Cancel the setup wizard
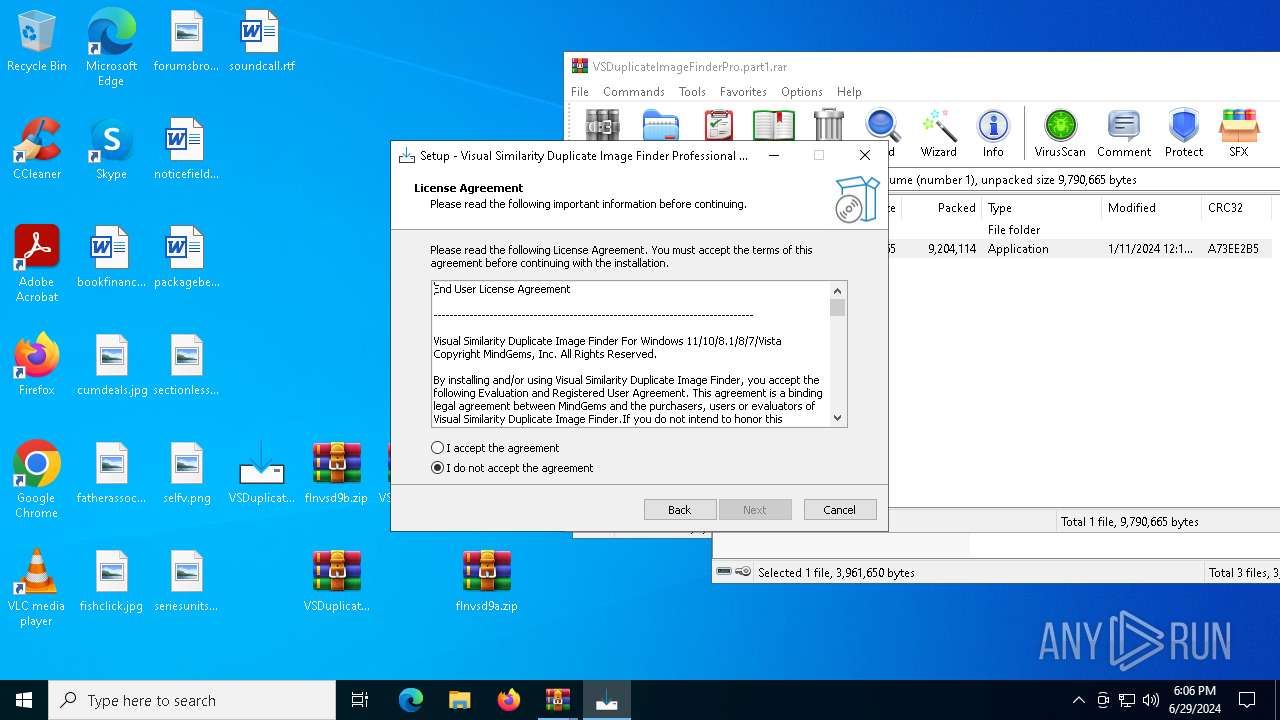Screen dimensions: 1280x720 pos(840,510)
